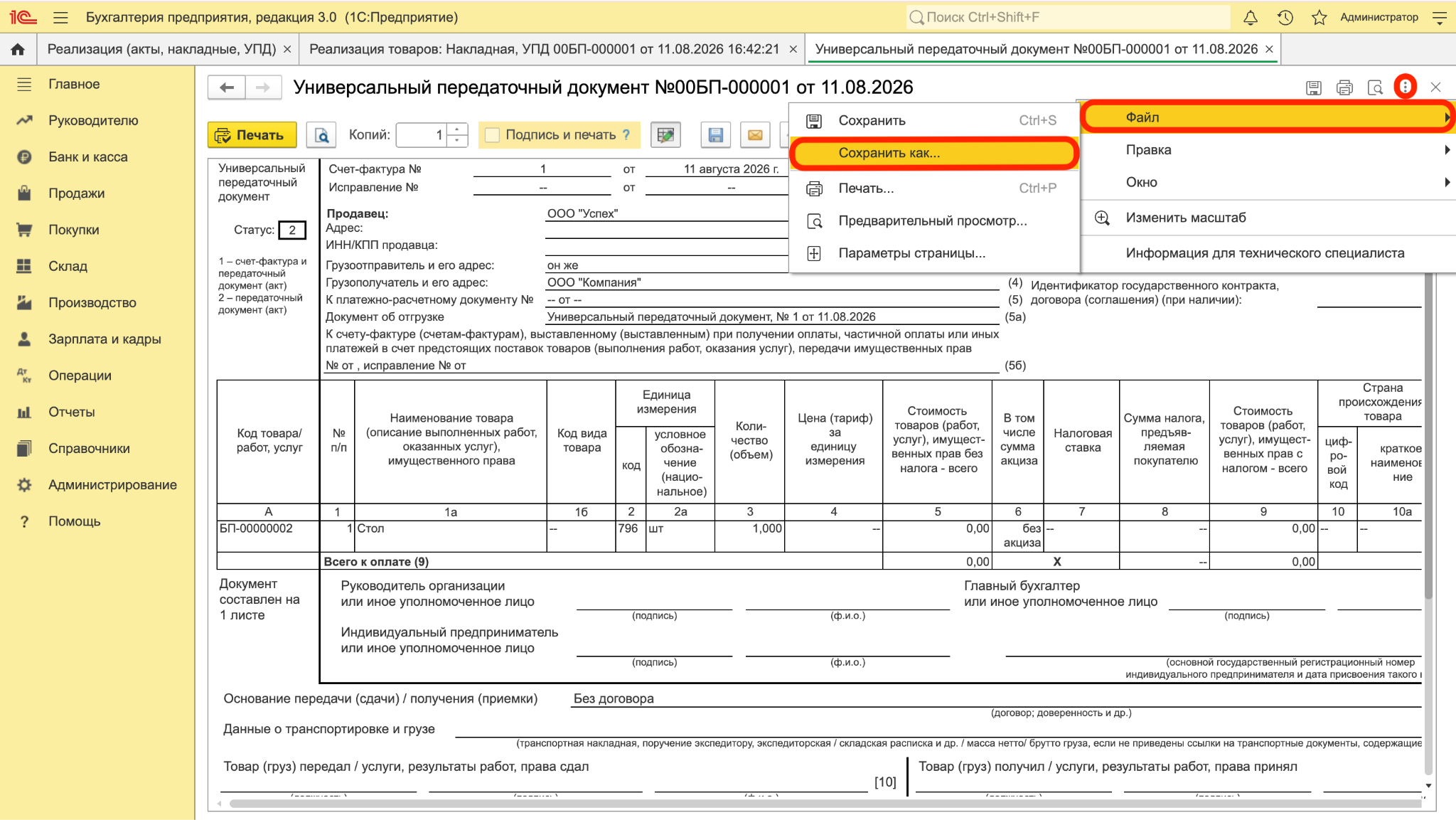The image size is (1456, 820).
Task: Click the notifications bell icon
Action: pos(1250,17)
